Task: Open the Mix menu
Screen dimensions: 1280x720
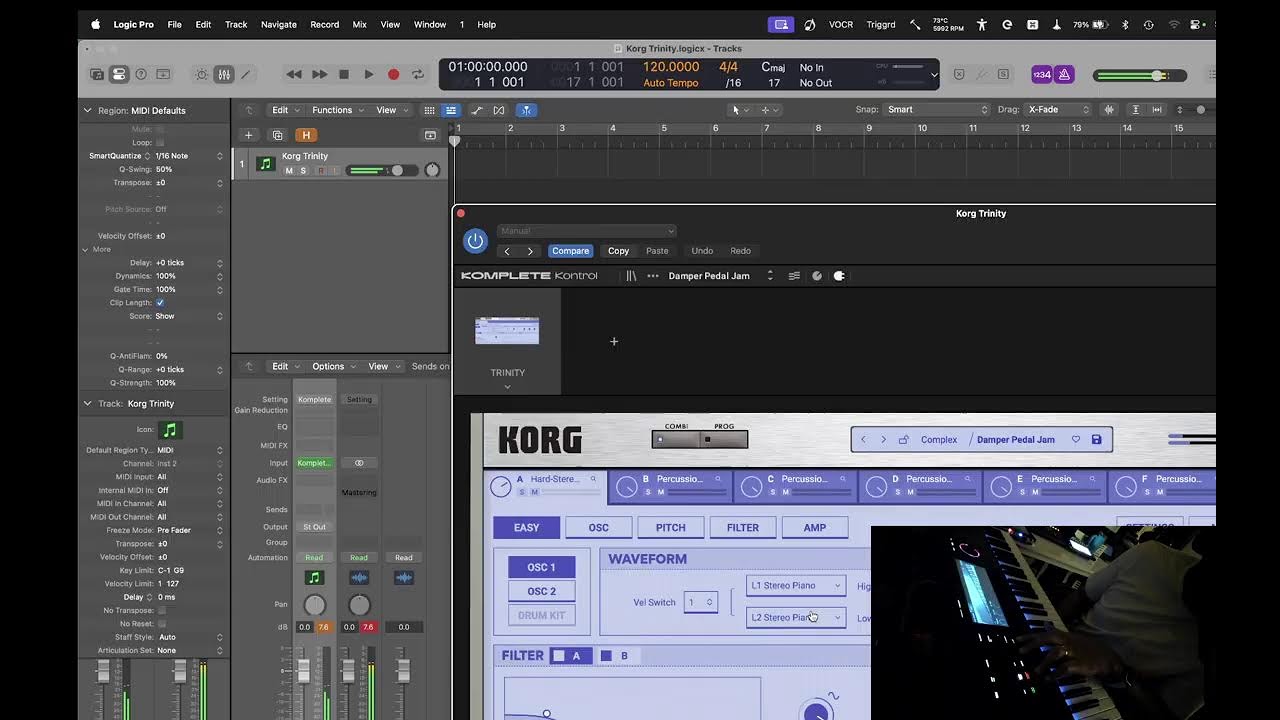Action: click(360, 24)
